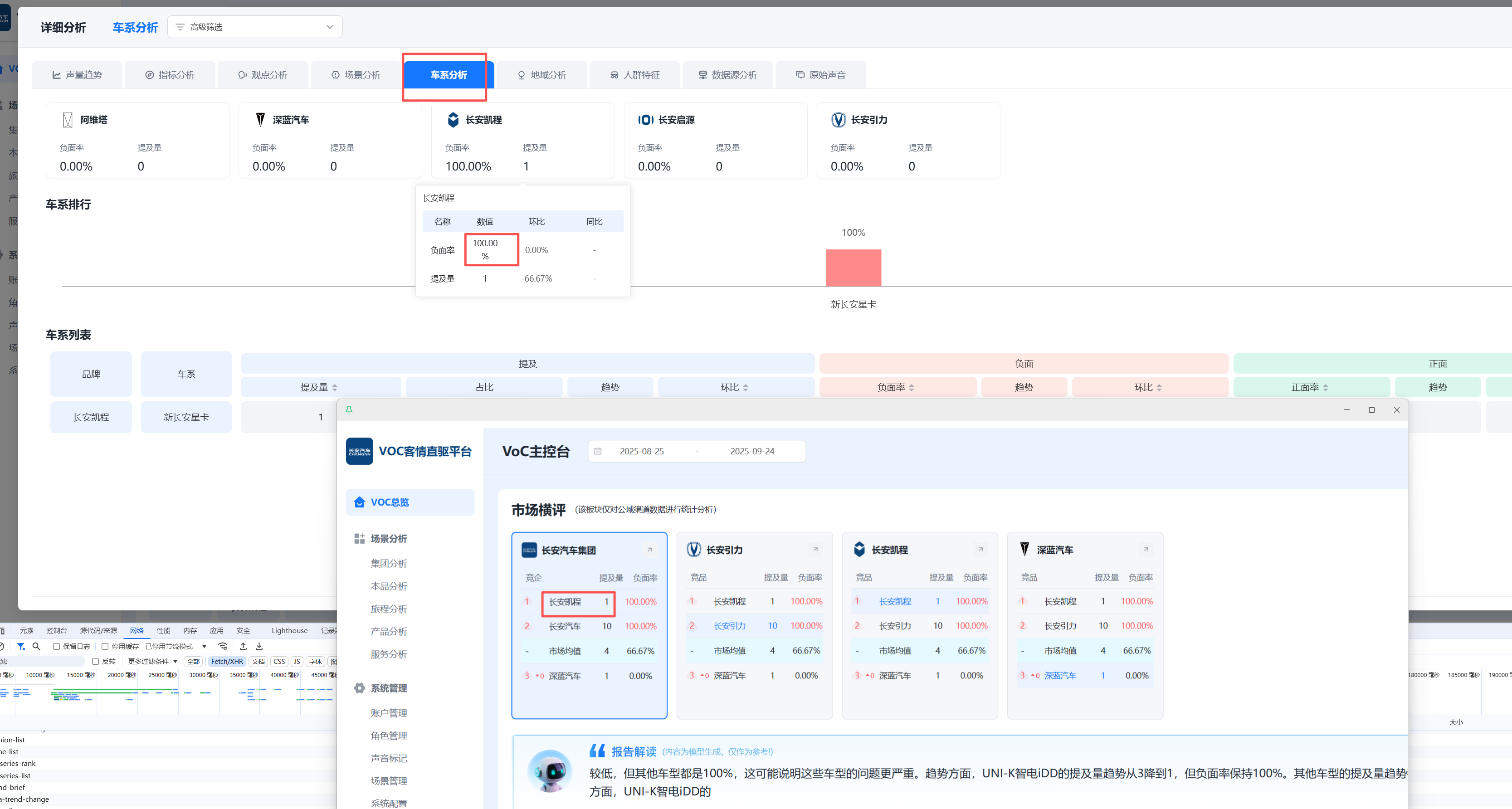
Task: Click the 长安引力 link in market card
Action: pyautogui.click(x=730, y=626)
